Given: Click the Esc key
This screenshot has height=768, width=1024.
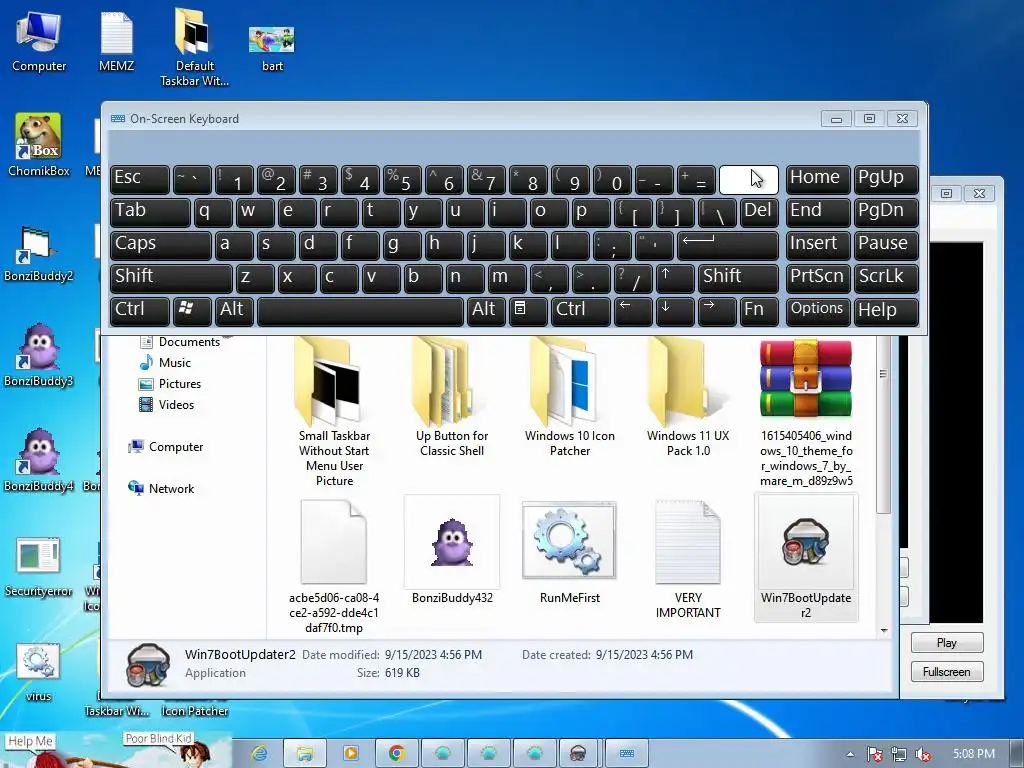Looking at the screenshot, I should [140, 179].
